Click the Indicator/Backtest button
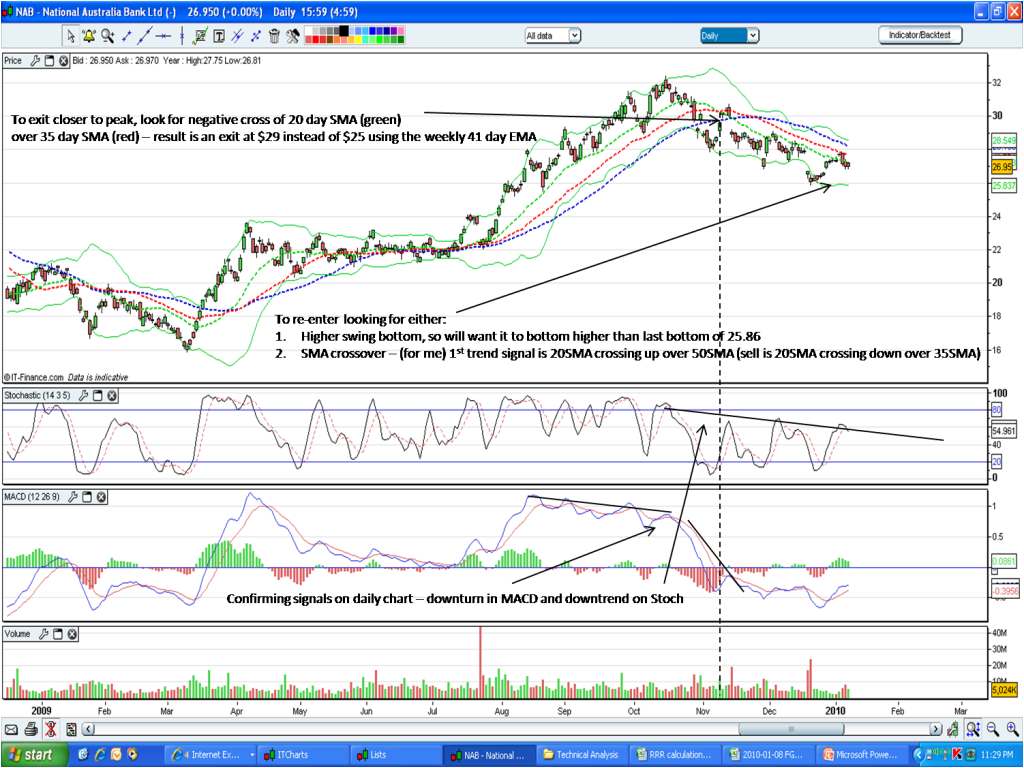1024x768 pixels. [920, 35]
